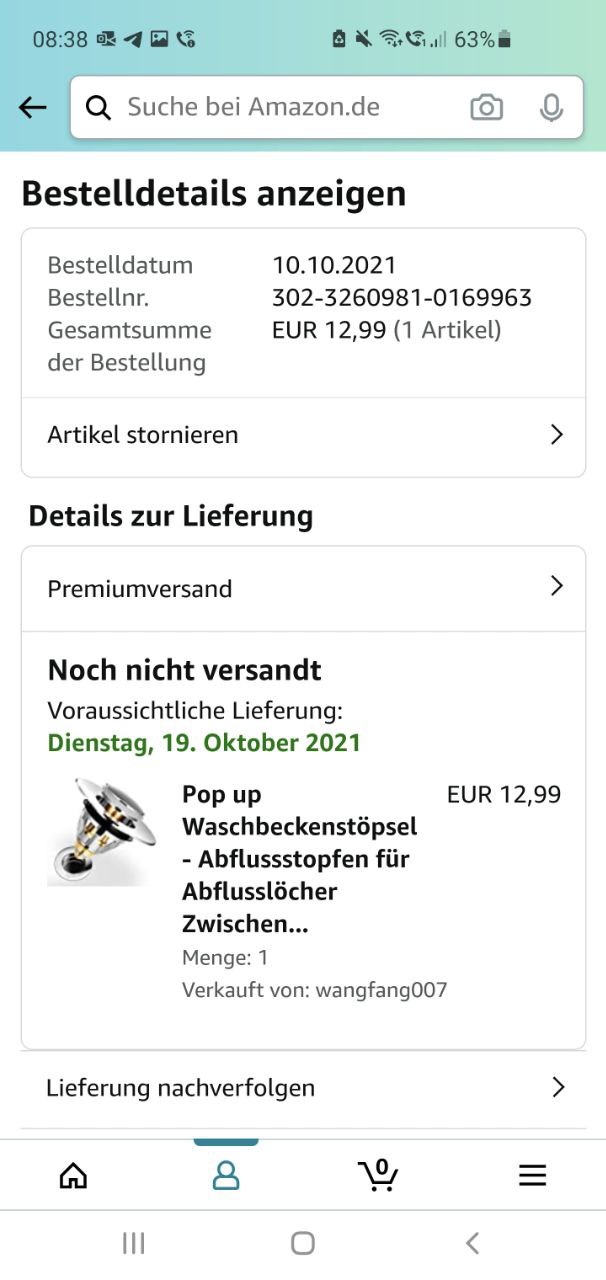
Task: Open Pop up Waschbeckenstöpsel product title
Action: (x=300, y=859)
